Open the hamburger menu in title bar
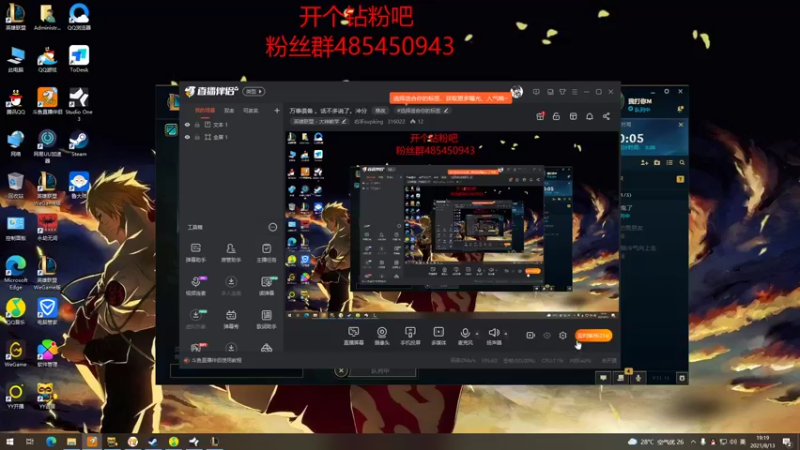 574,92
